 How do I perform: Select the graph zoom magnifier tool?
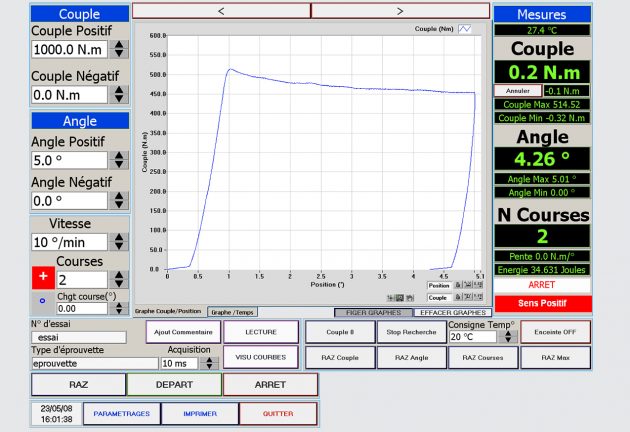pyautogui.click(x=399, y=298)
